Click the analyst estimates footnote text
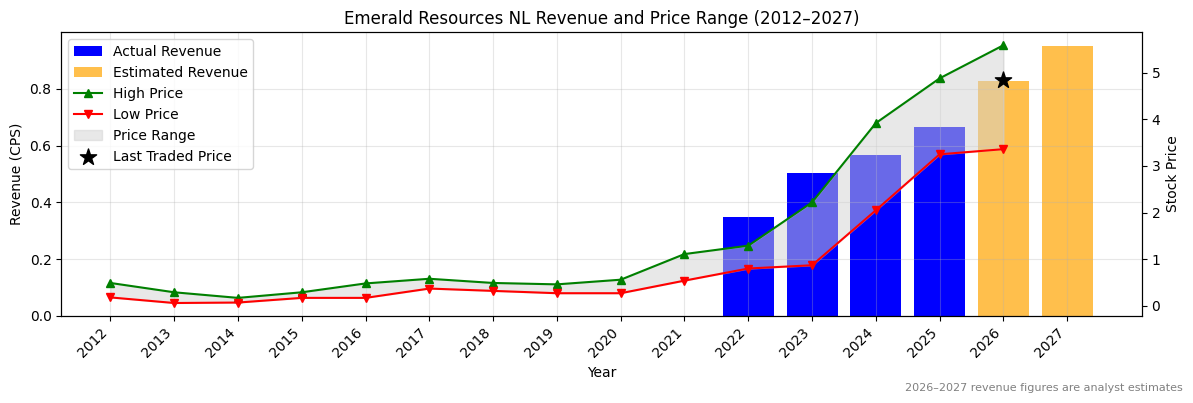Viewport: 1193px width, 403px height. click(x=1043, y=388)
